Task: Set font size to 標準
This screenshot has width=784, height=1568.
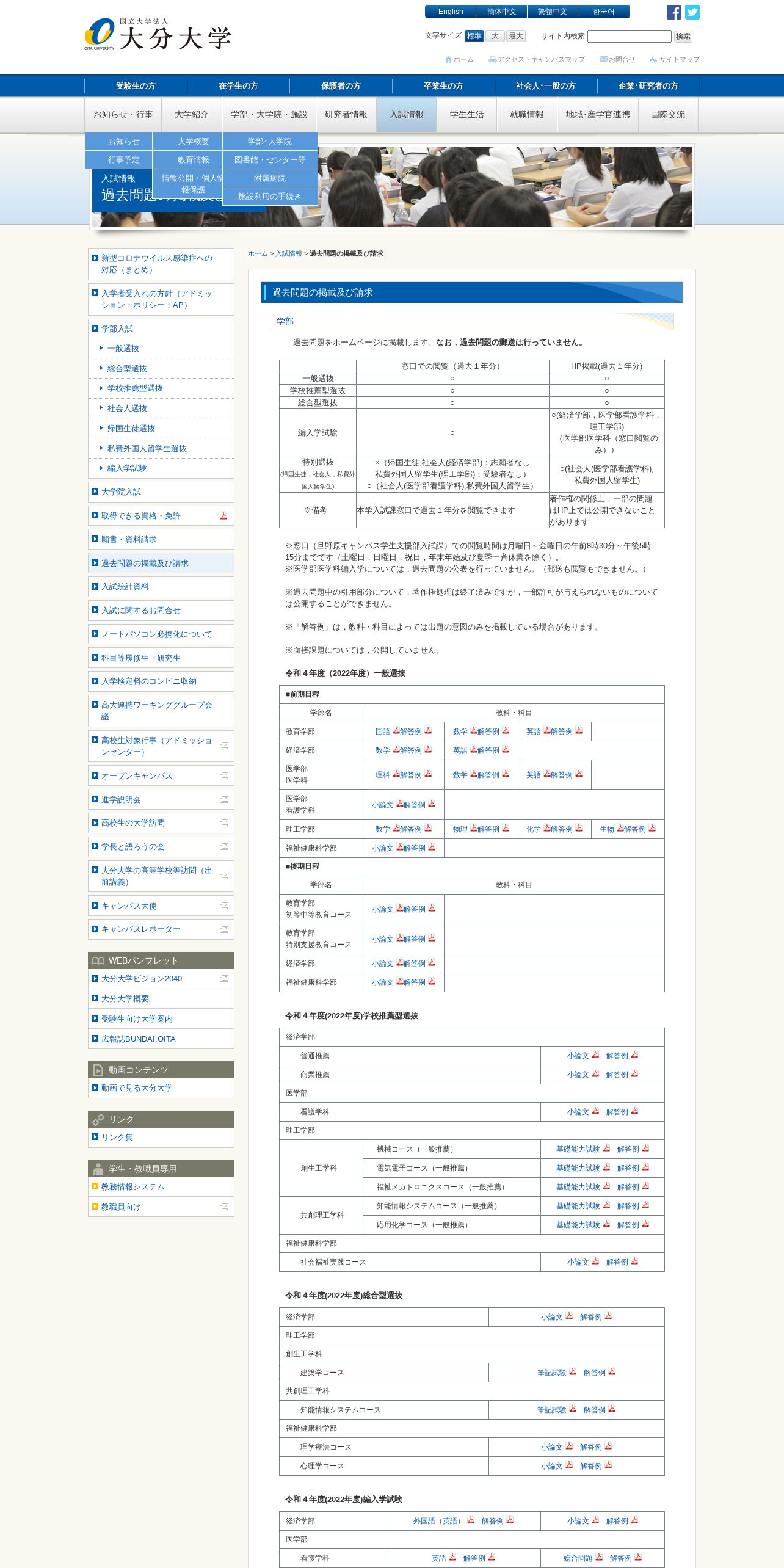Action: 474,36
